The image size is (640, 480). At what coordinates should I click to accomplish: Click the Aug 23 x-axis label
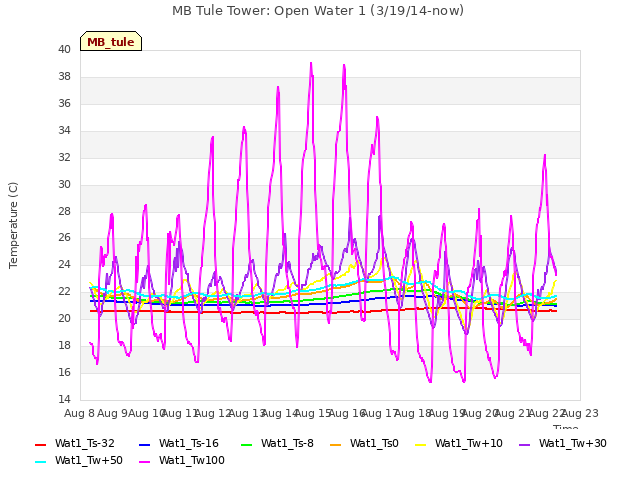[580, 414]
